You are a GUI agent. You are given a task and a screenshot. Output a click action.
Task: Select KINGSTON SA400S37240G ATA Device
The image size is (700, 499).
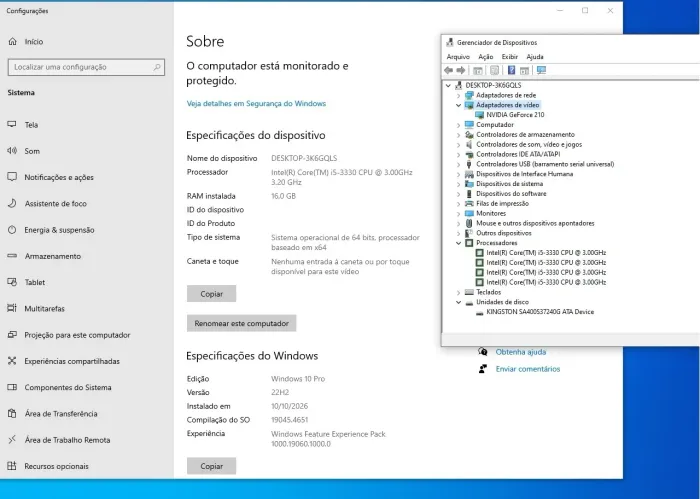click(x=540, y=312)
